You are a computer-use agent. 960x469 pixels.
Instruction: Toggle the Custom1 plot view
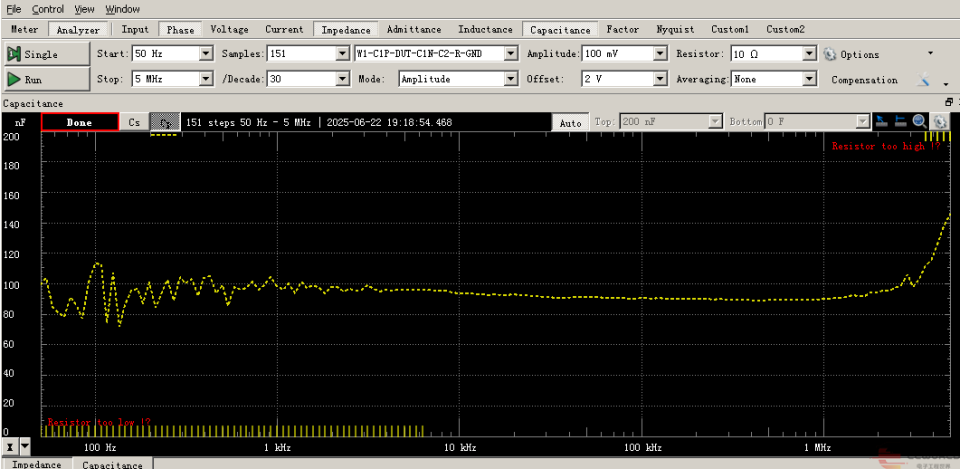(x=730, y=29)
